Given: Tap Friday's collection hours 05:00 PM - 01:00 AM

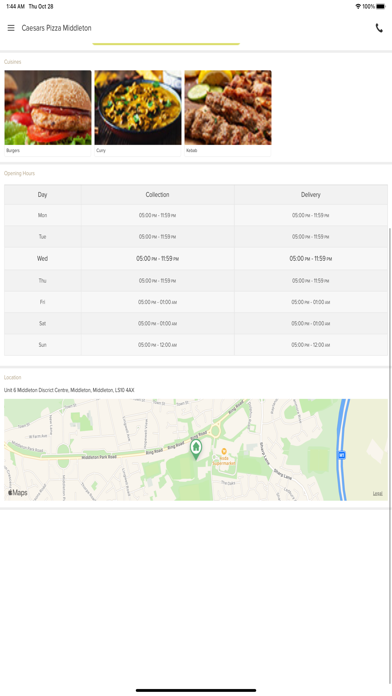Looking at the screenshot, I should (158, 302).
